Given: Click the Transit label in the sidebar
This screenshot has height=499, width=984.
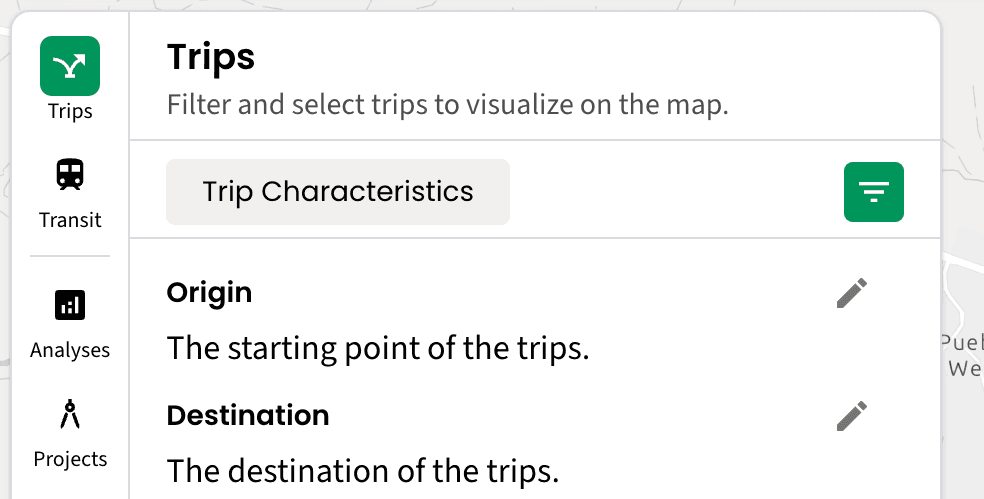Looking at the screenshot, I should pyautogui.click(x=70, y=220).
